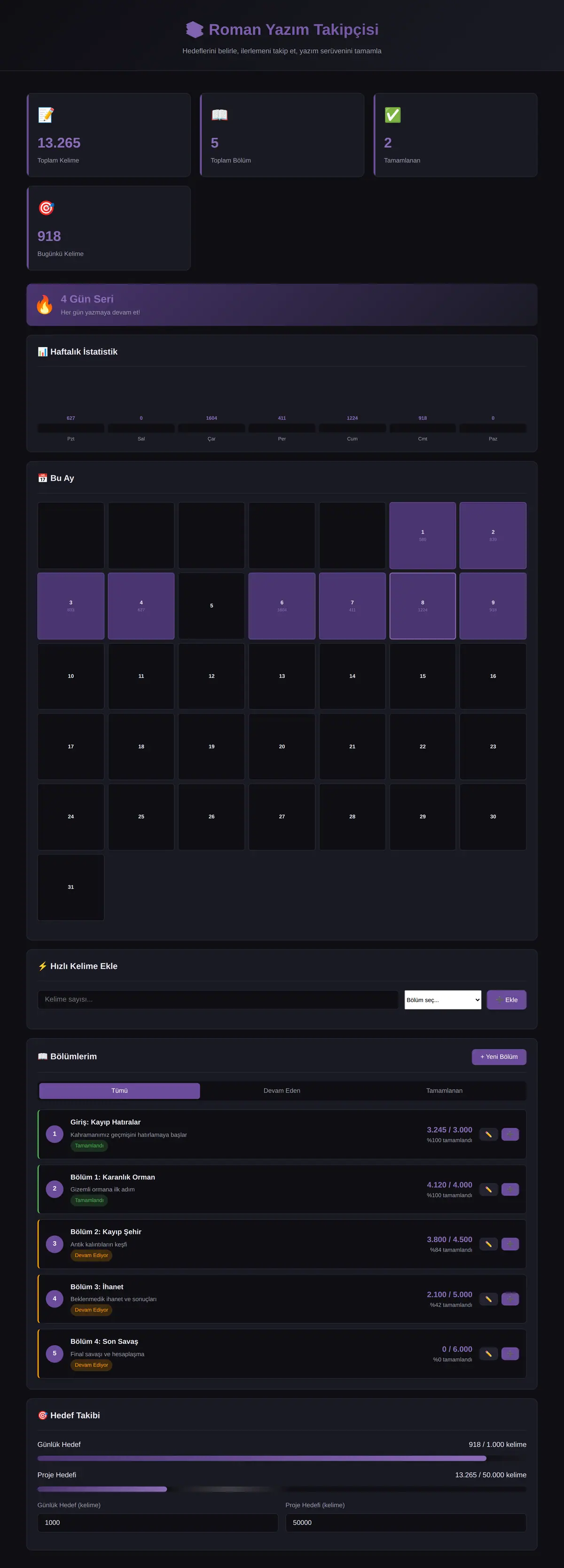Image resolution: width=564 pixels, height=1568 pixels.
Task: Click the Proje Hedefi progress bar
Action: click(x=282, y=1489)
